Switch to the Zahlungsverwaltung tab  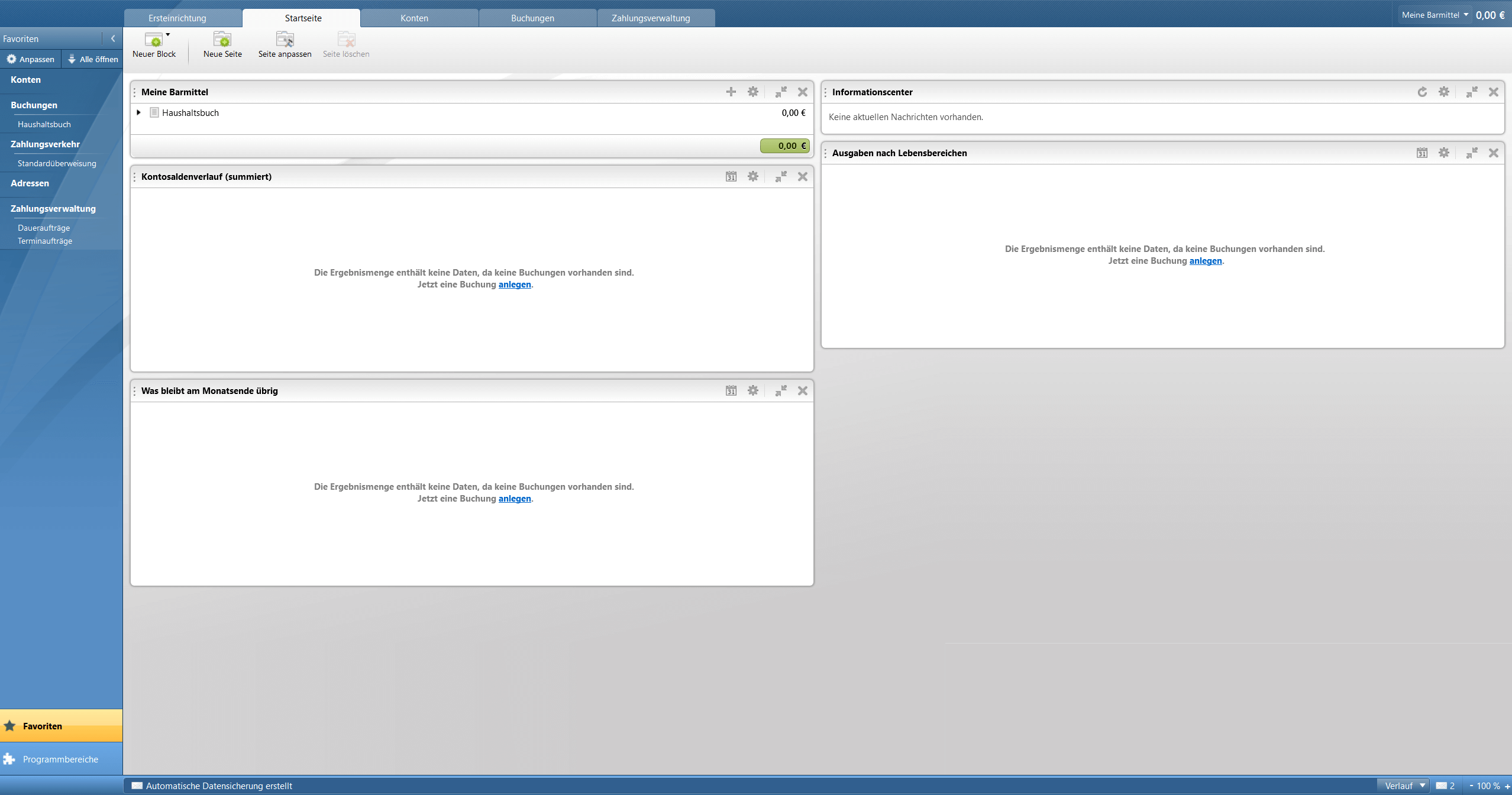651,18
